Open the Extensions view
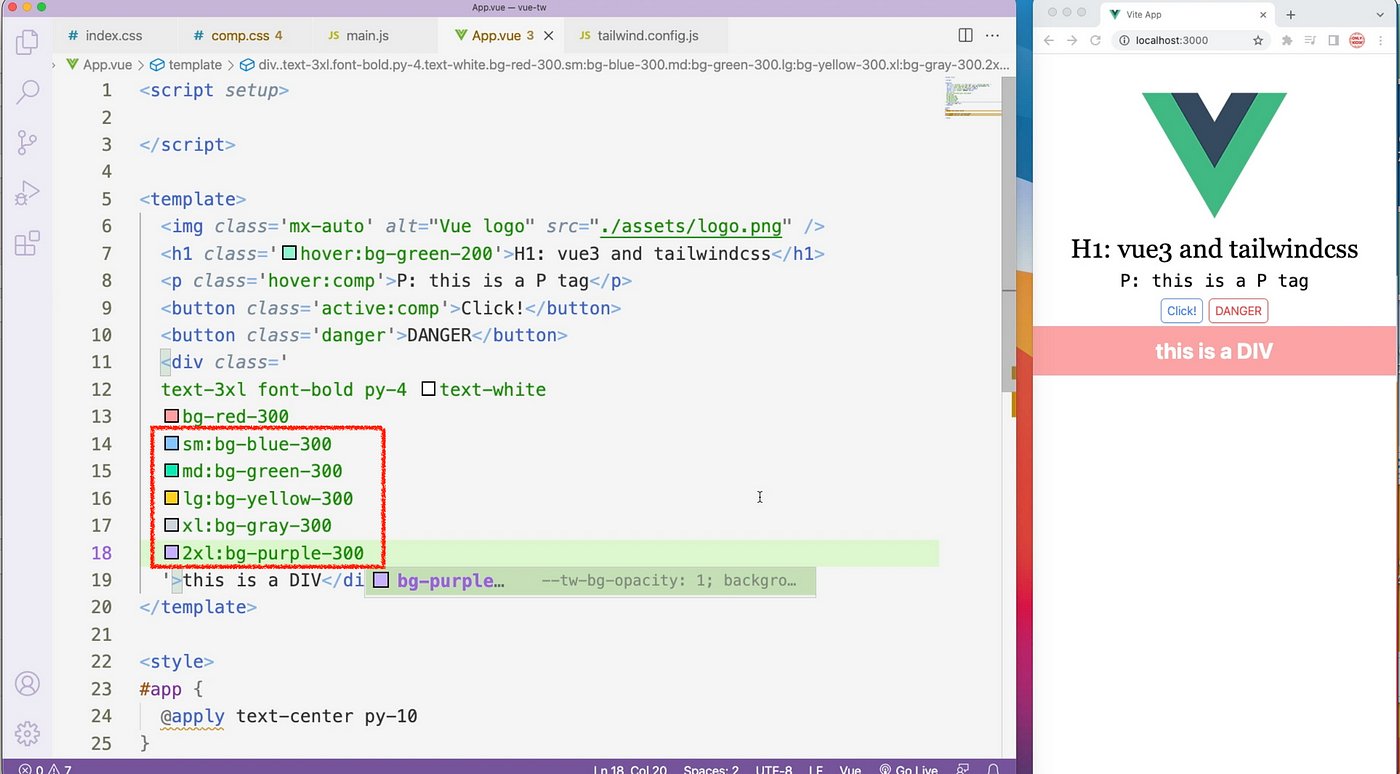 28,243
